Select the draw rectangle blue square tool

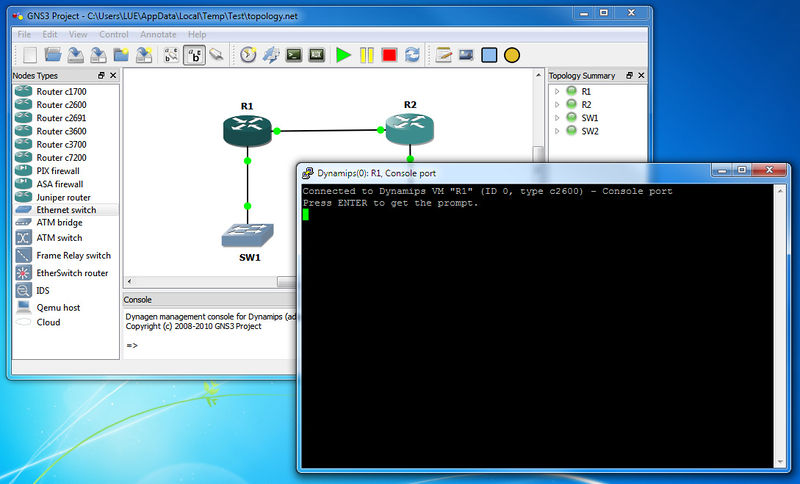(x=489, y=55)
